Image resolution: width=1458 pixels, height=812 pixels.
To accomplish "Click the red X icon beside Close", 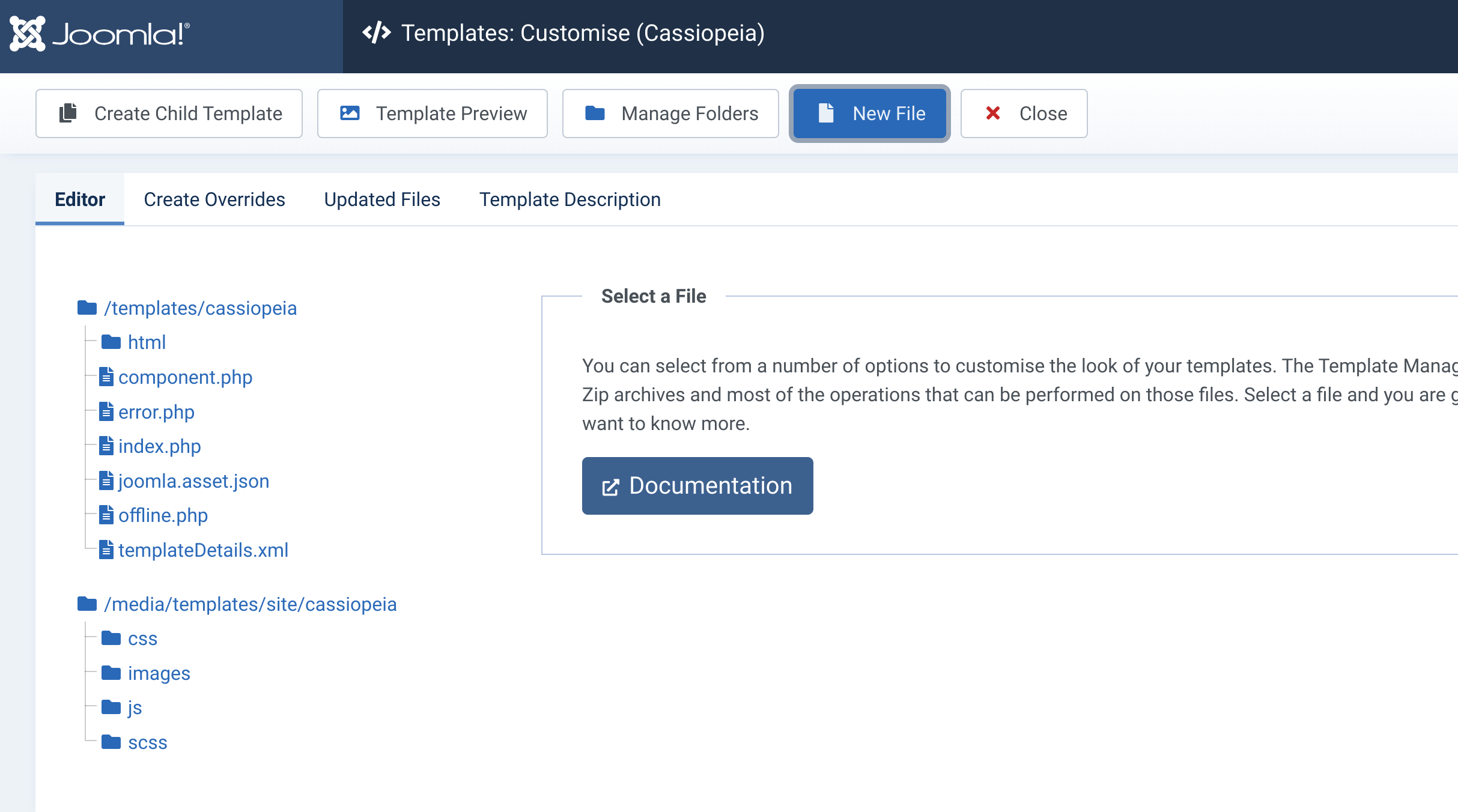I will coord(993,113).
